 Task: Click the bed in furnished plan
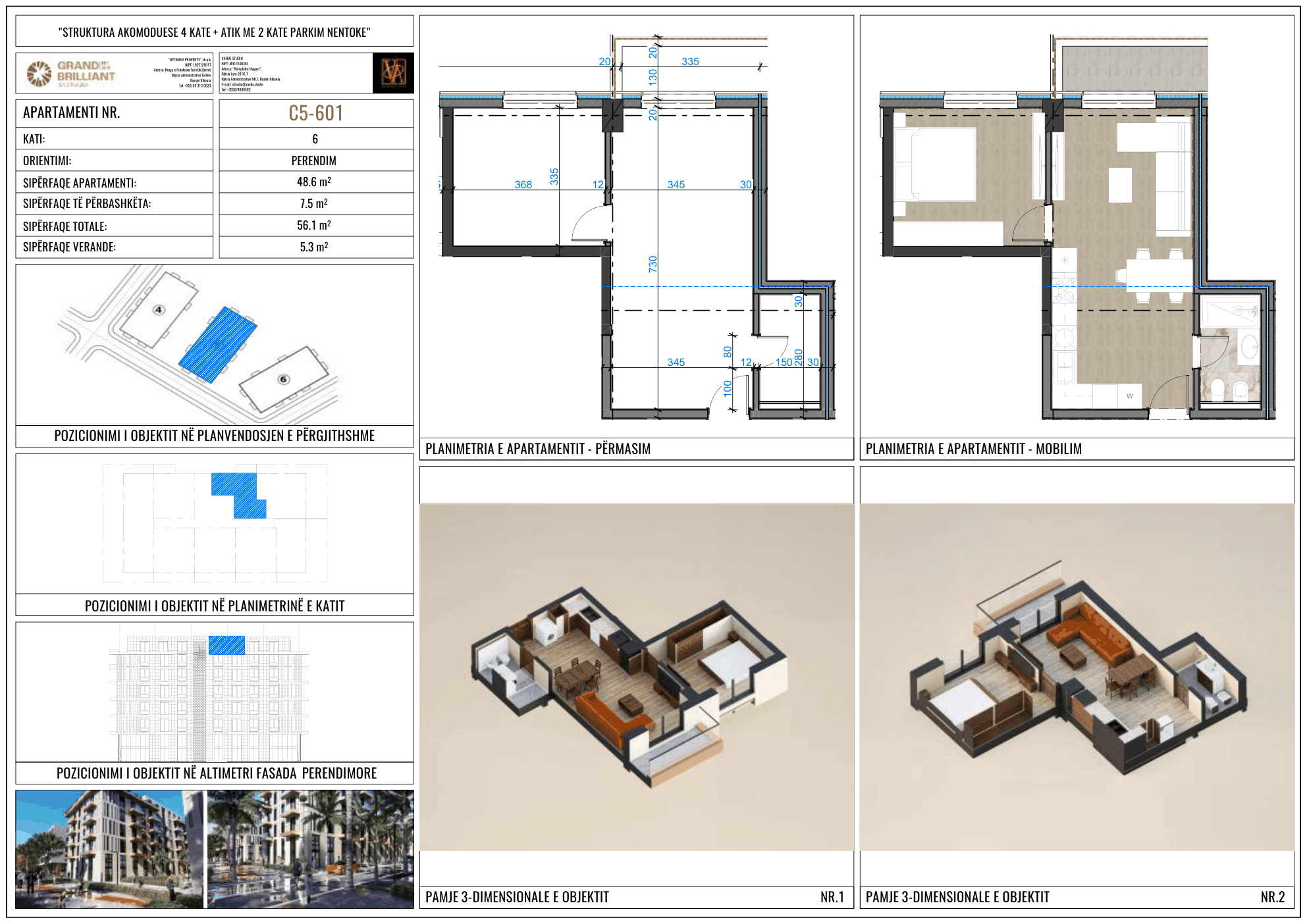coord(934,164)
